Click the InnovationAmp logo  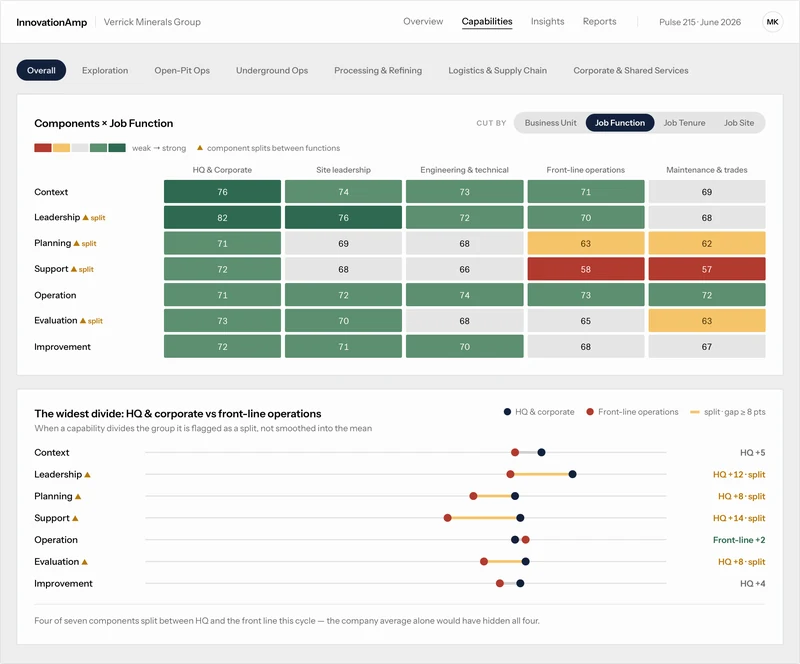[x=52, y=22]
